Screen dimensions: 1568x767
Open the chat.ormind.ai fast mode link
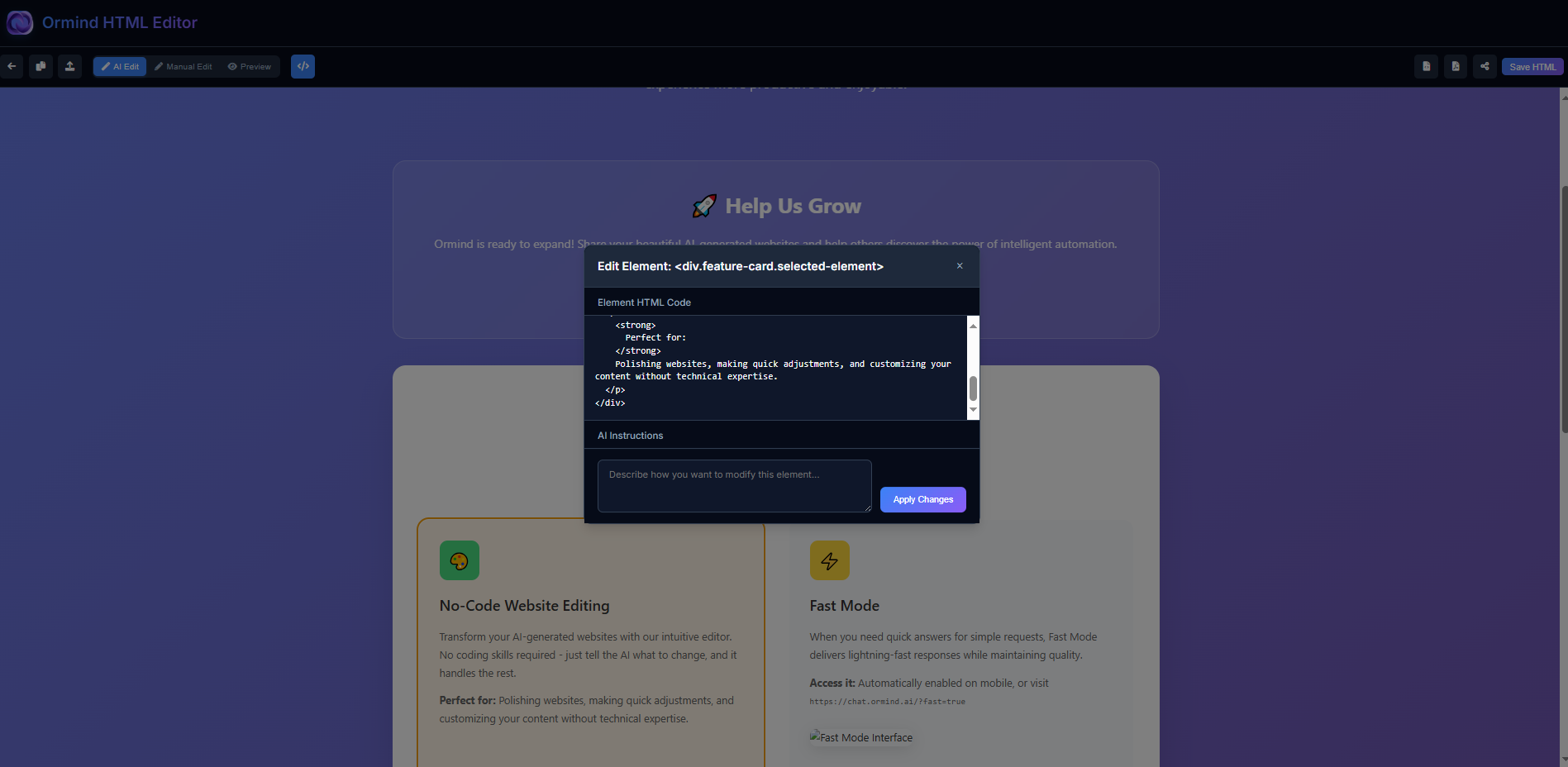click(x=887, y=702)
